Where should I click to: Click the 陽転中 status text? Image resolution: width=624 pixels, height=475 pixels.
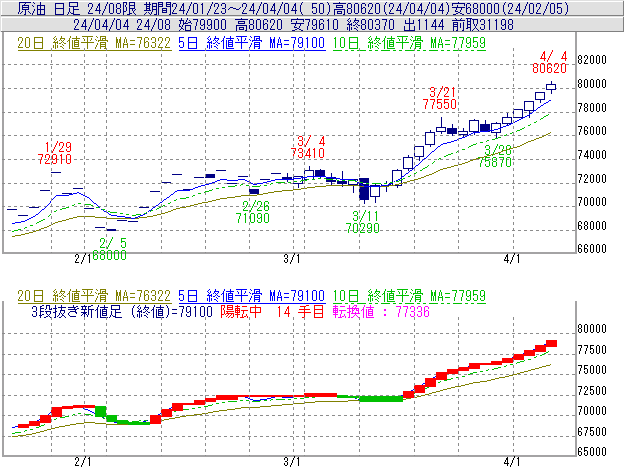pos(241,311)
